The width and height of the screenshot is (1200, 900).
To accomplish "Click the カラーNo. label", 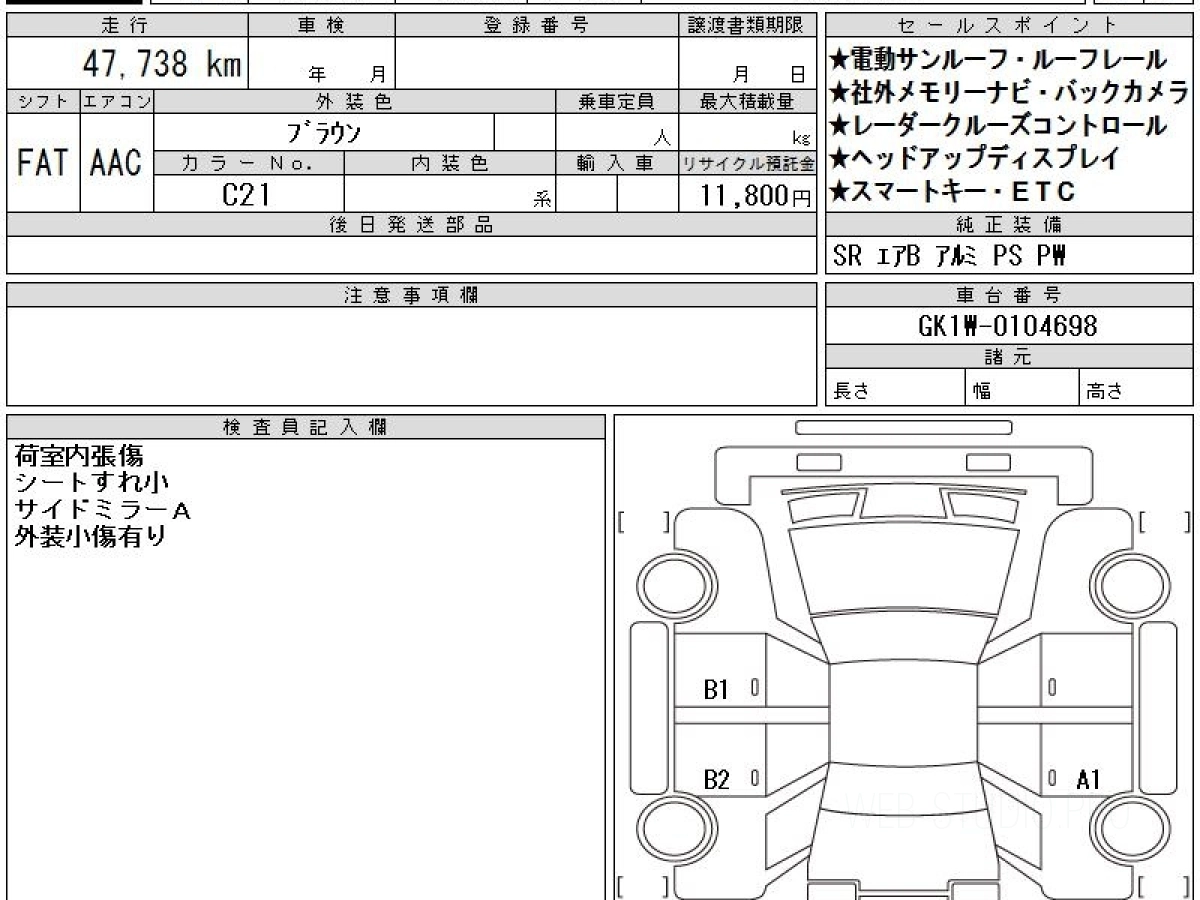I will 248,163.
